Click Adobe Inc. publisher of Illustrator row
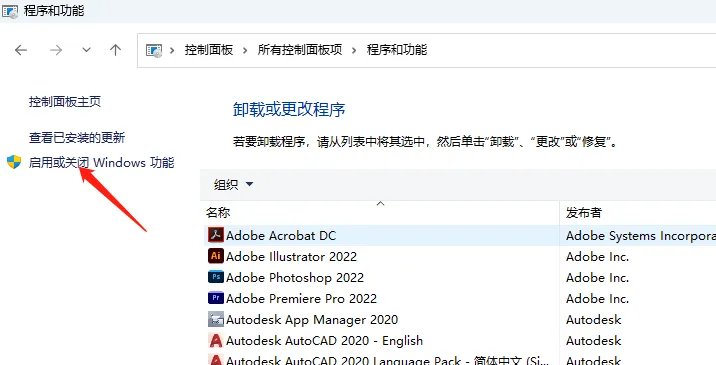Image resolution: width=716 pixels, height=365 pixels. click(x=597, y=257)
